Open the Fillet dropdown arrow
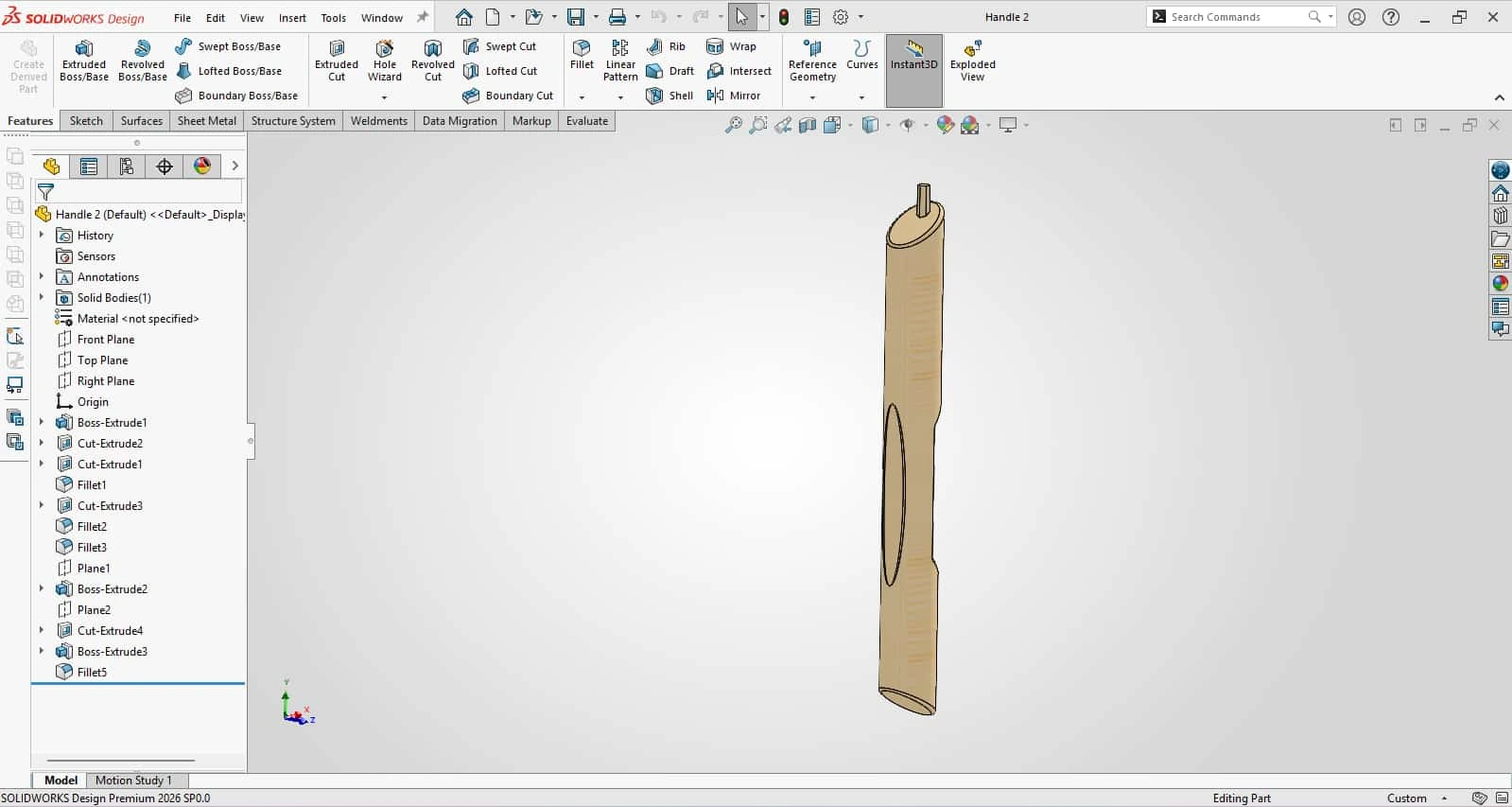This screenshot has width=1512, height=807. click(582, 97)
